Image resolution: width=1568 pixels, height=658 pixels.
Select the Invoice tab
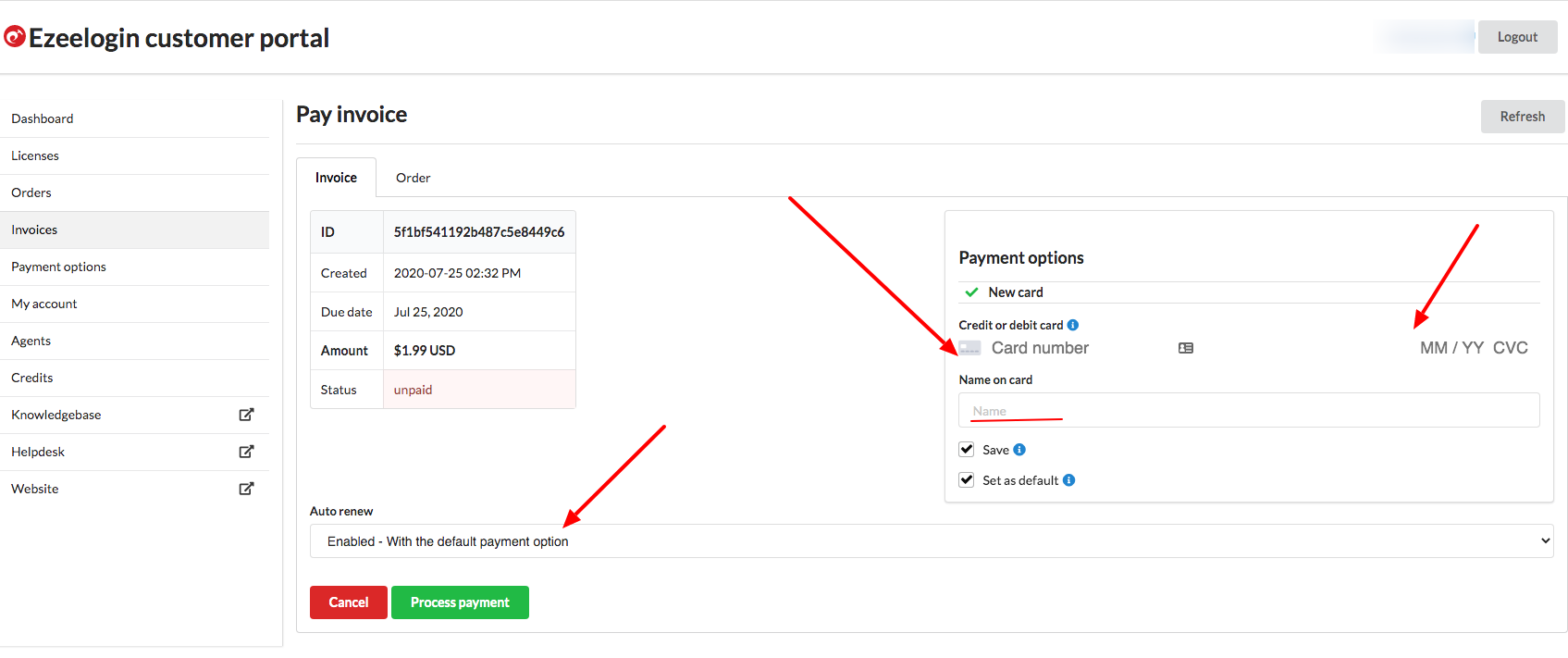point(336,178)
